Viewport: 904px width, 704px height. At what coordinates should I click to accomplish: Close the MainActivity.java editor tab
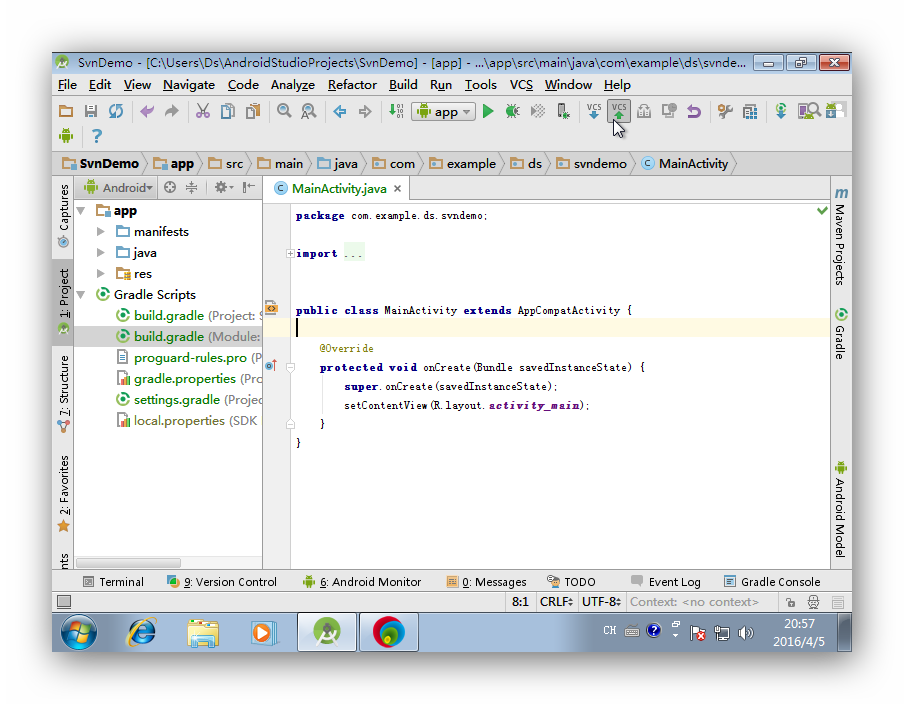pyautogui.click(x=397, y=187)
